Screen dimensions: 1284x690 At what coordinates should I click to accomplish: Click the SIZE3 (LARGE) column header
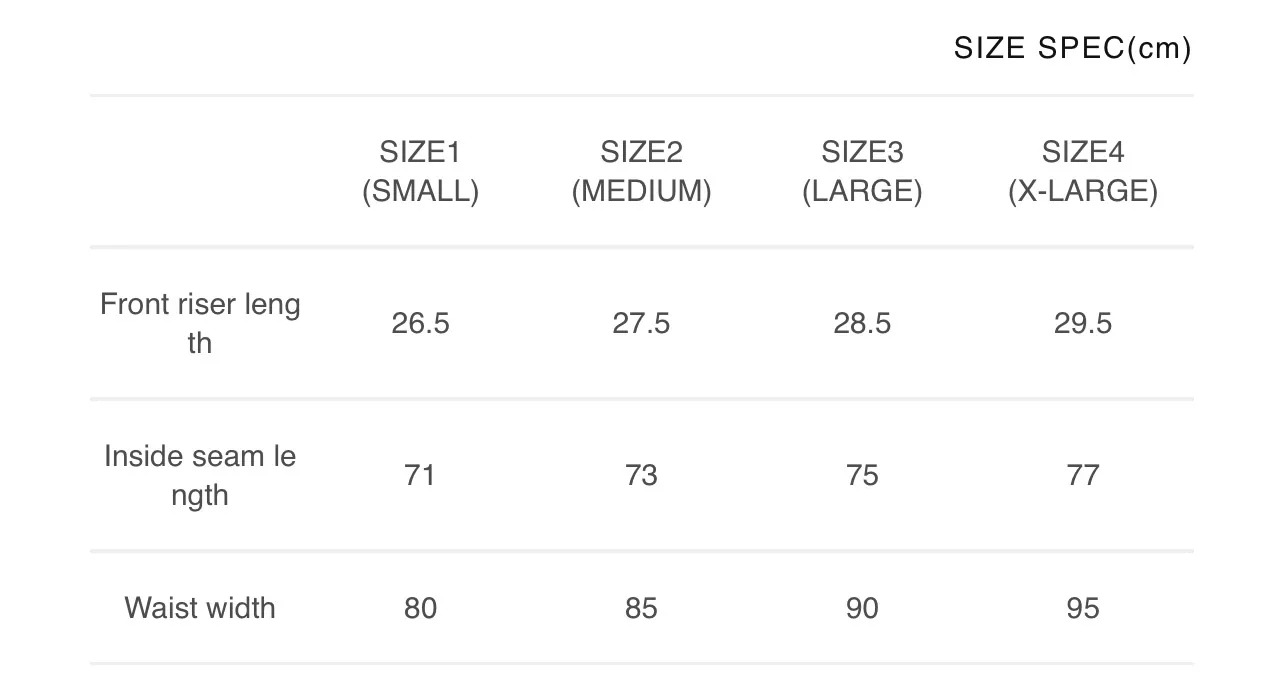(x=862, y=172)
